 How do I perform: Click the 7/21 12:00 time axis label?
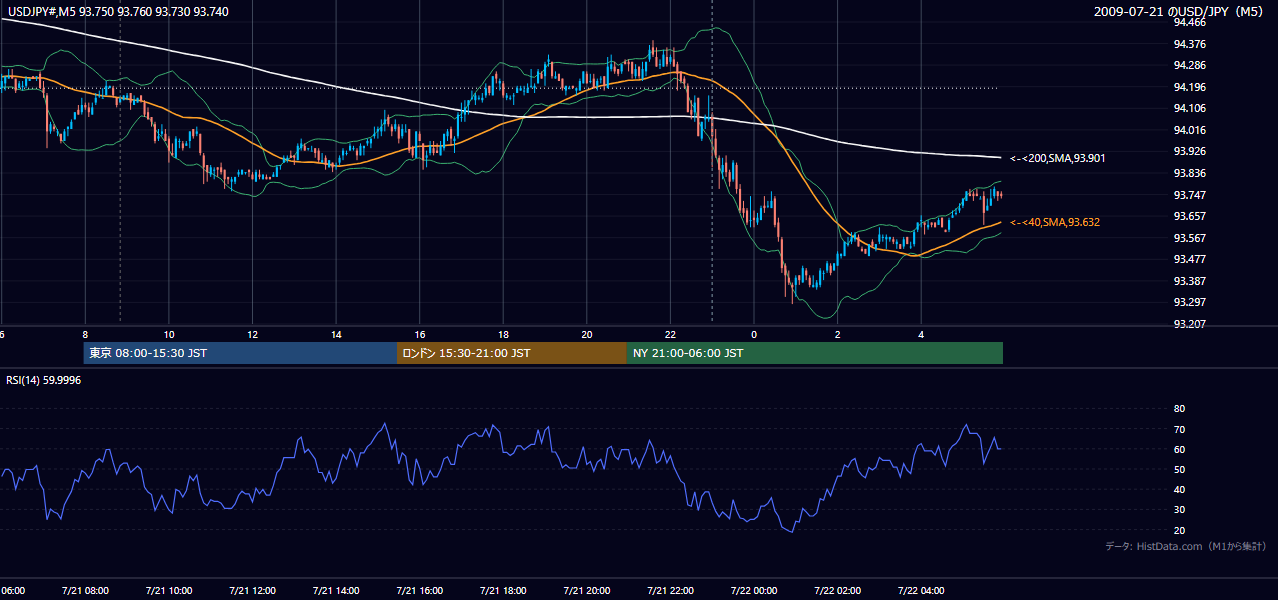pyautogui.click(x=252, y=591)
